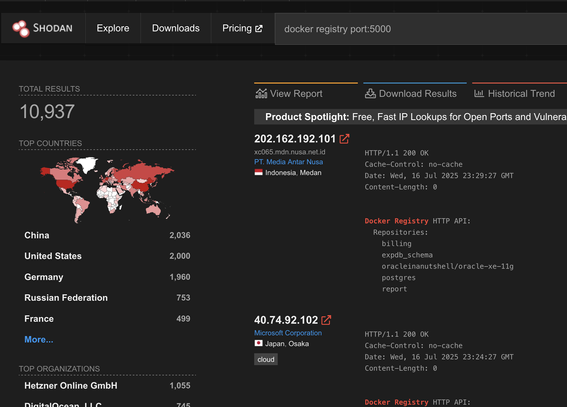Open the Microsoft Corporation organization link

[288, 333]
